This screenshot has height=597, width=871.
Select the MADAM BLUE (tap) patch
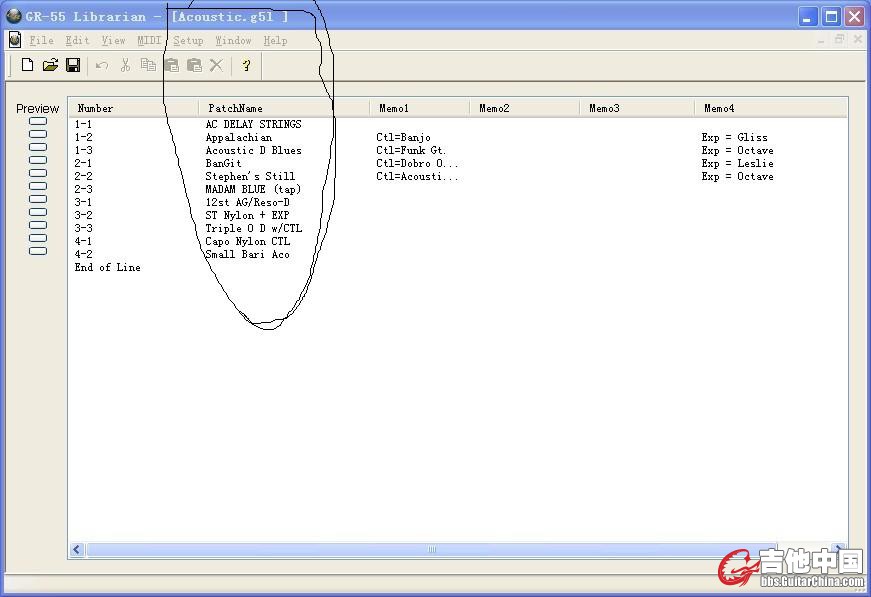252,190
